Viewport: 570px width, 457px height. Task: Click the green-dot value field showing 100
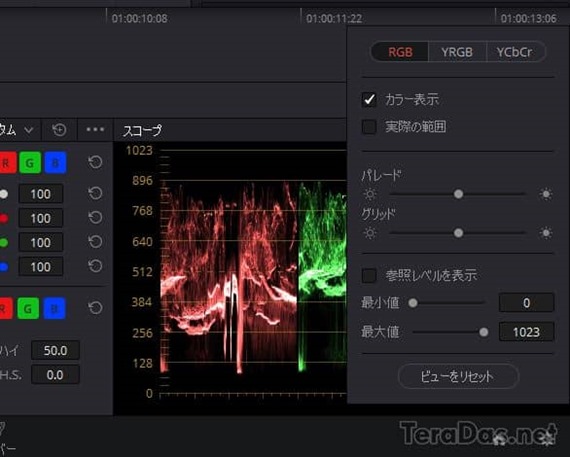pyautogui.click(x=41, y=242)
